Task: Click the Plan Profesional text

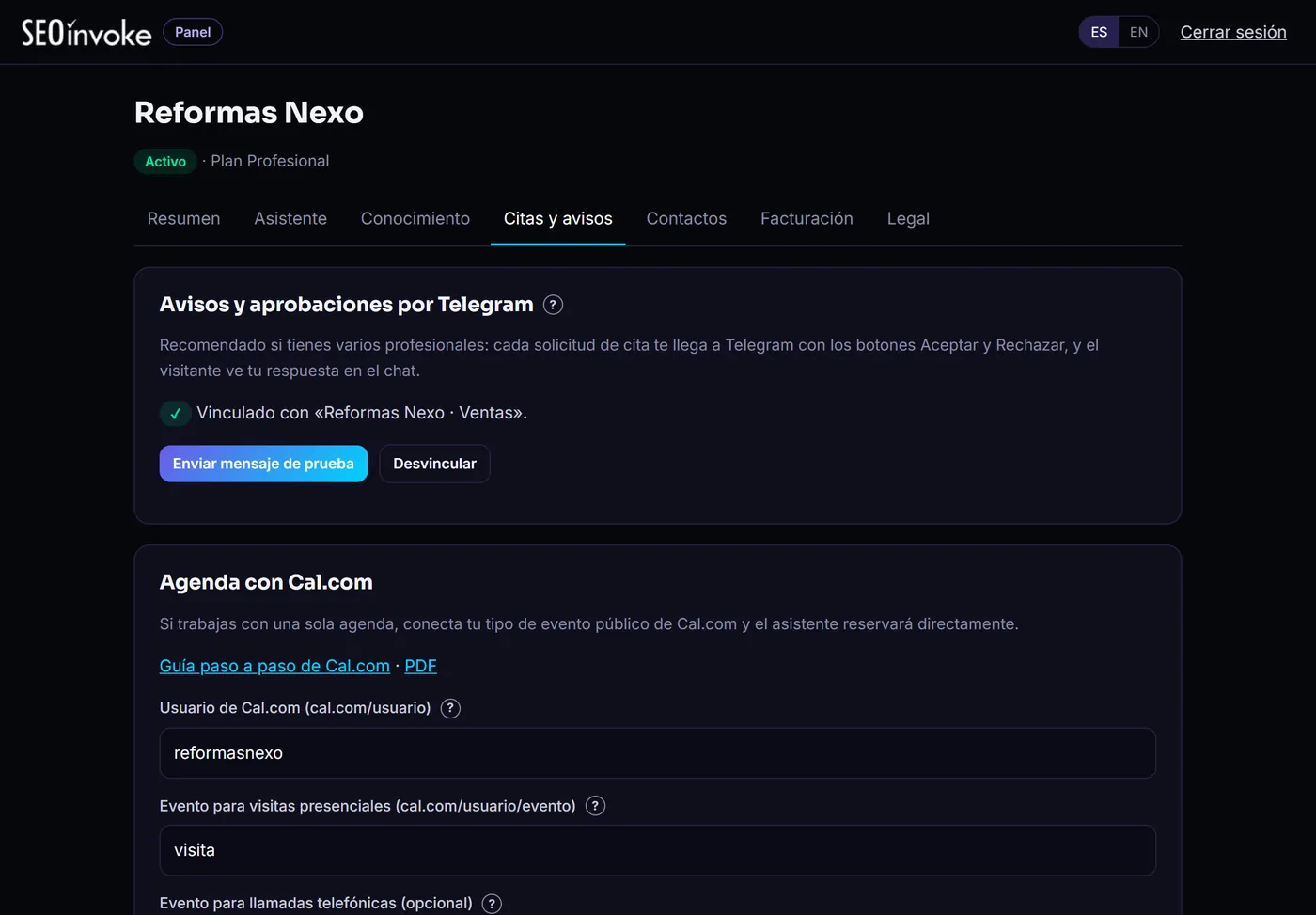Action: [x=270, y=161]
